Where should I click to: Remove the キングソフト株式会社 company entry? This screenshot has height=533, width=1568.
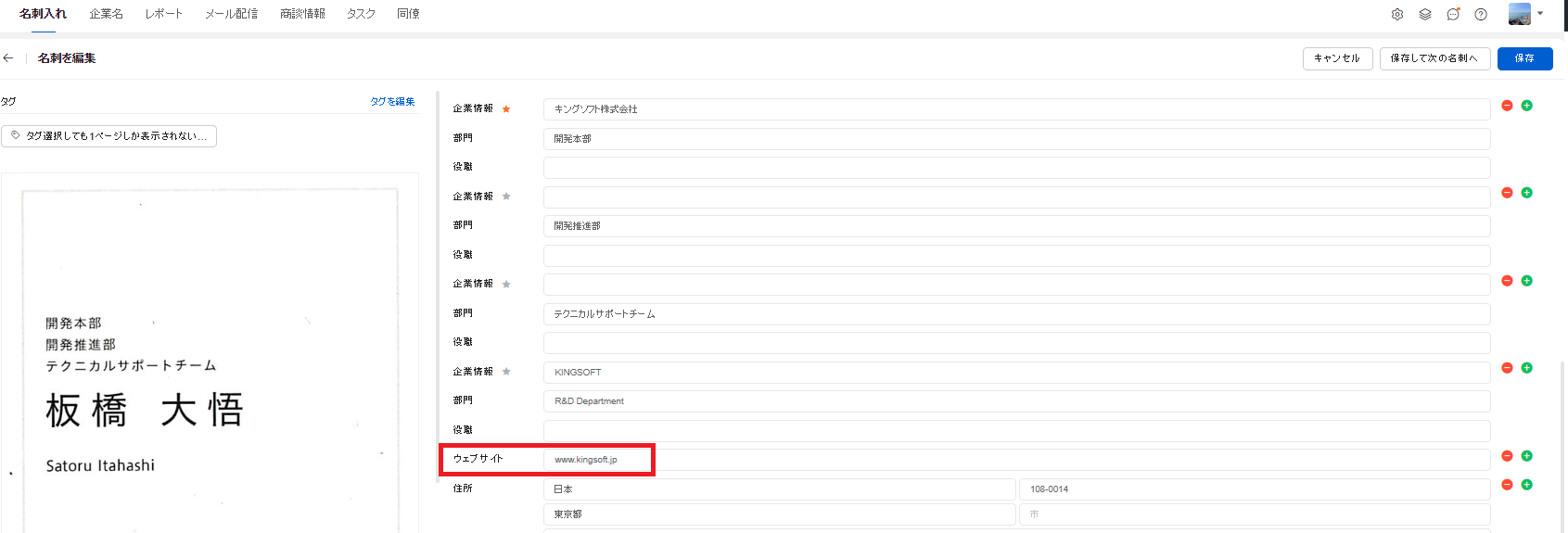point(1507,106)
